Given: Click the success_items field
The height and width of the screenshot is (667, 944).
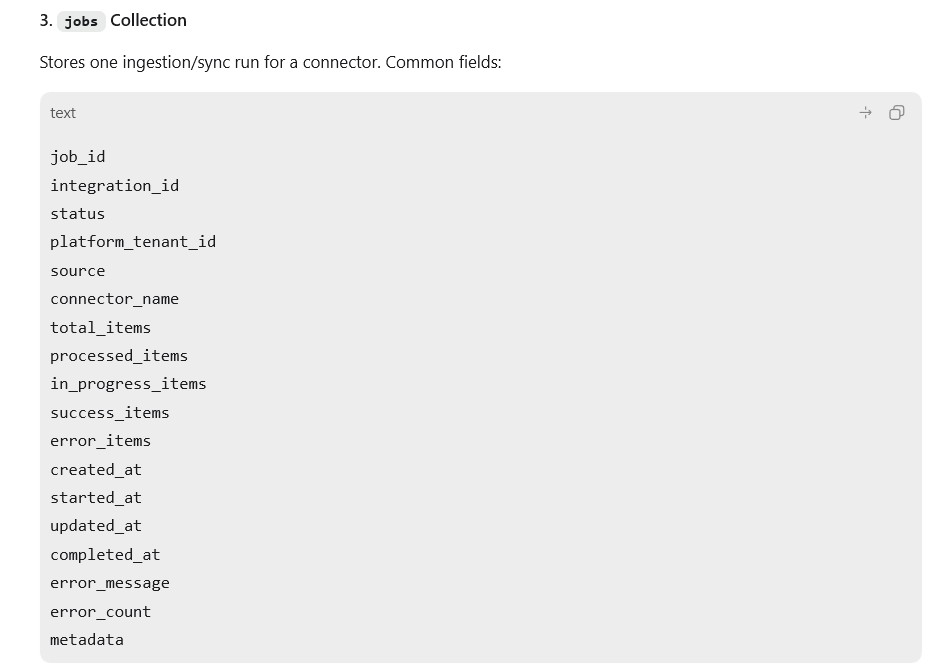Looking at the screenshot, I should 110,413.
